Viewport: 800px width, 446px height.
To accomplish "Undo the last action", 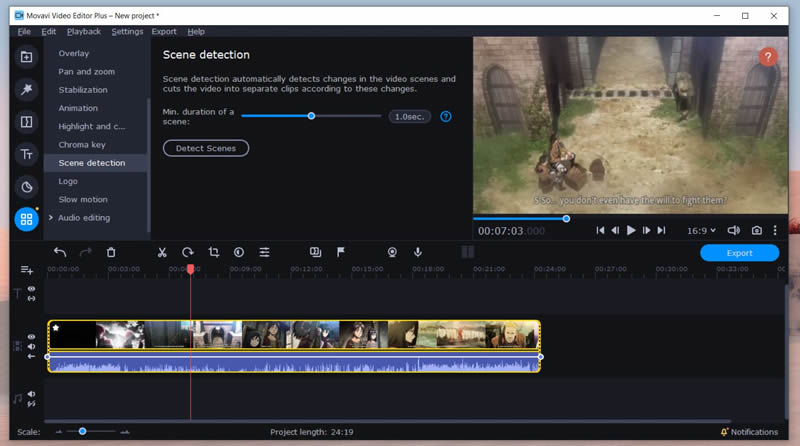I will tap(60, 252).
